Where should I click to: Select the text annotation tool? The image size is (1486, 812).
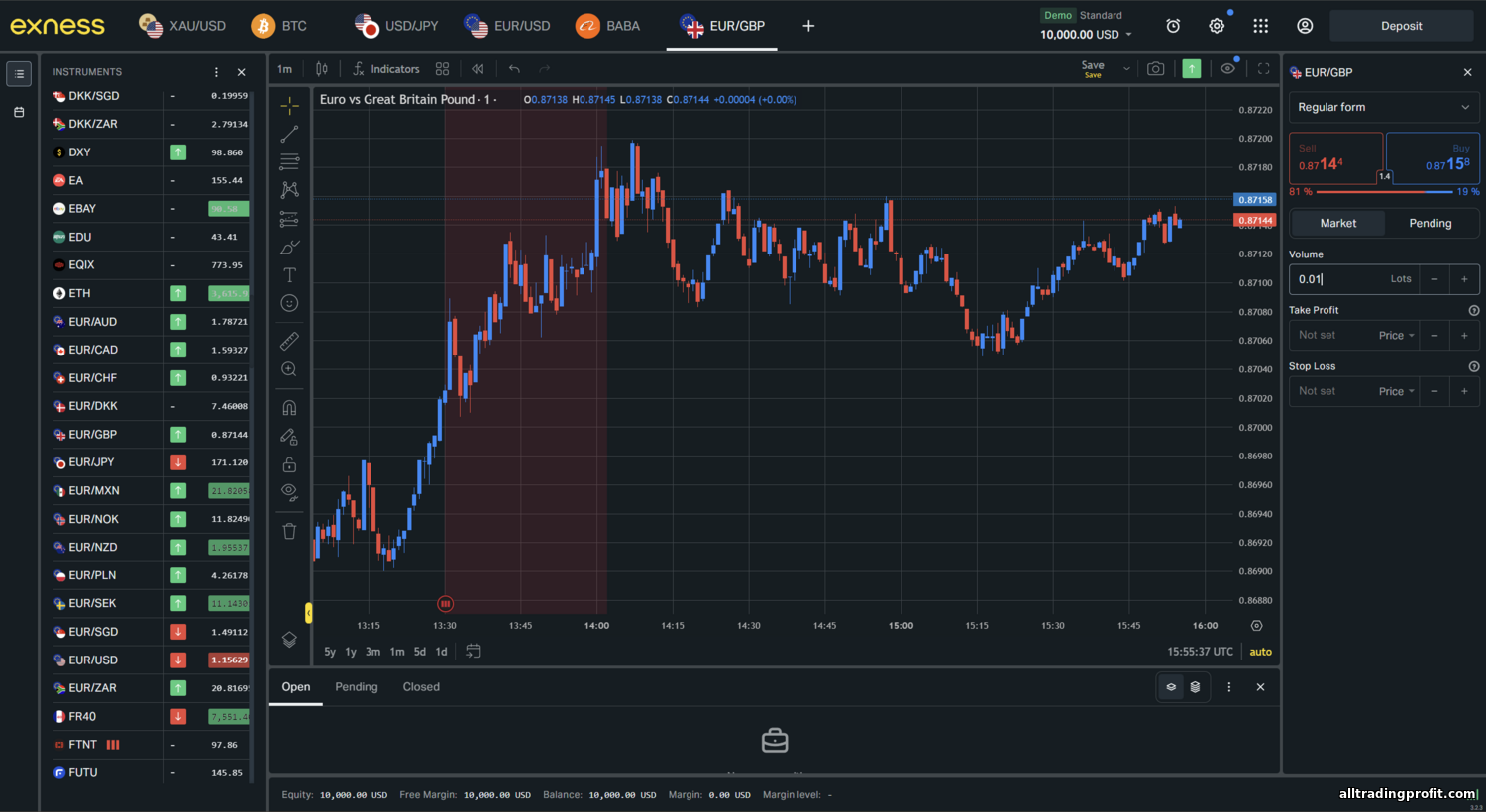[289, 275]
